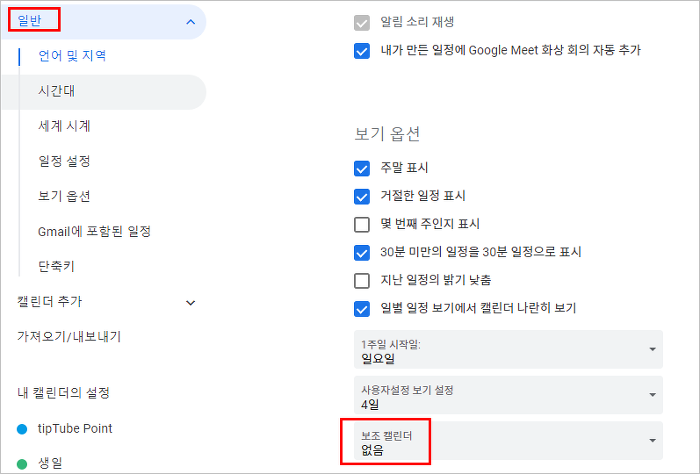Image resolution: width=700 pixels, height=474 pixels.
Task: Expand the 캘린더 추가 chevron
Action: (x=191, y=303)
